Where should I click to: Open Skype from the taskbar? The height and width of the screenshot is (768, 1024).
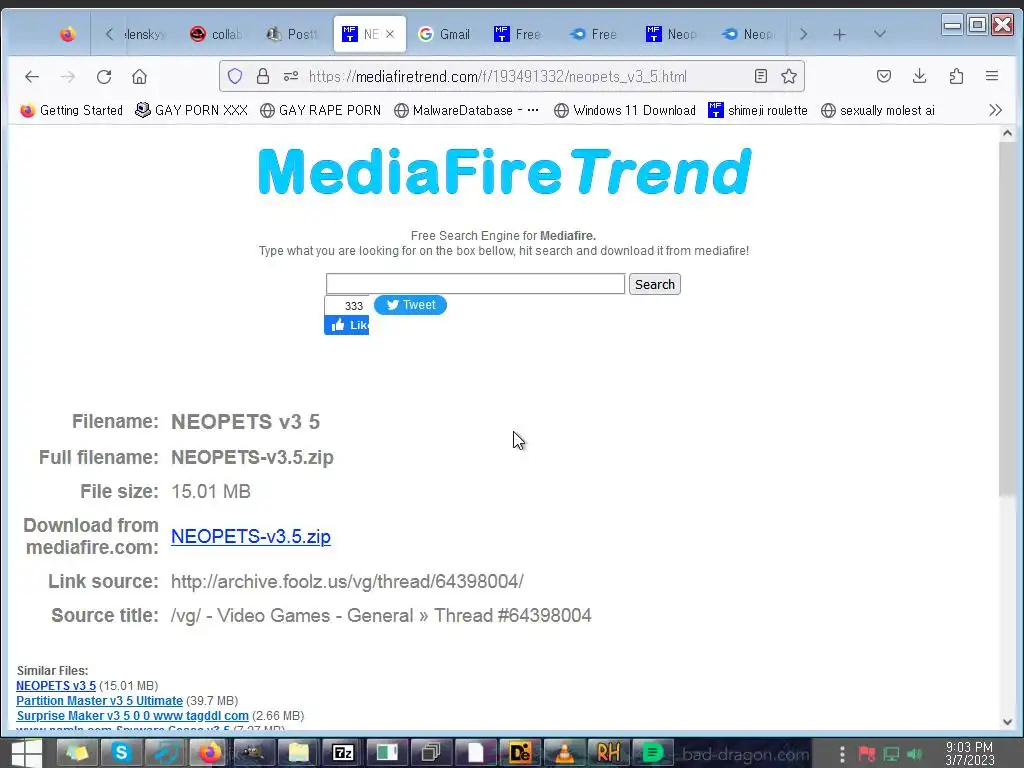pos(121,752)
